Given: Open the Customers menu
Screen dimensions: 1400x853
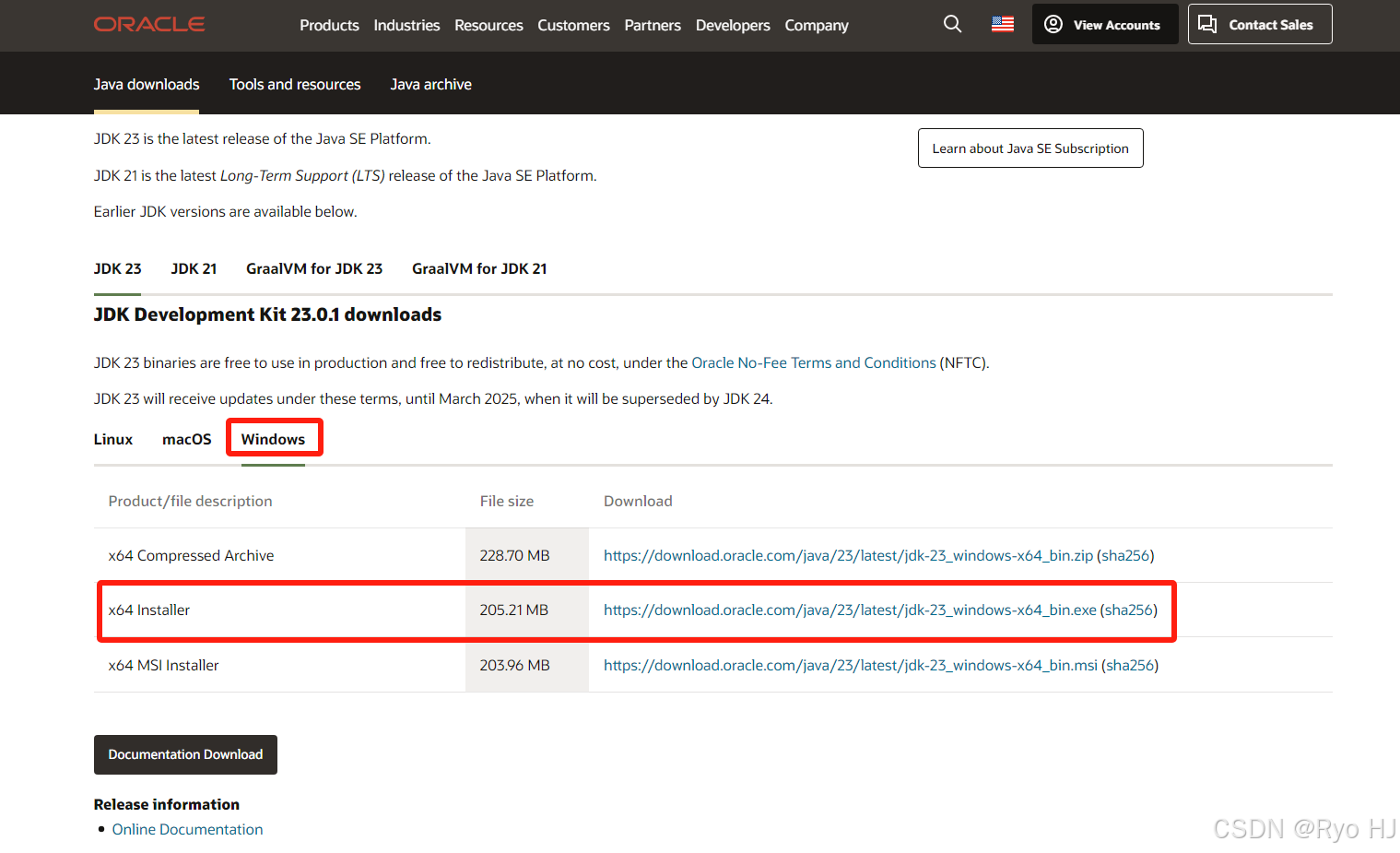Looking at the screenshot, I should click(x=573, y=25).
